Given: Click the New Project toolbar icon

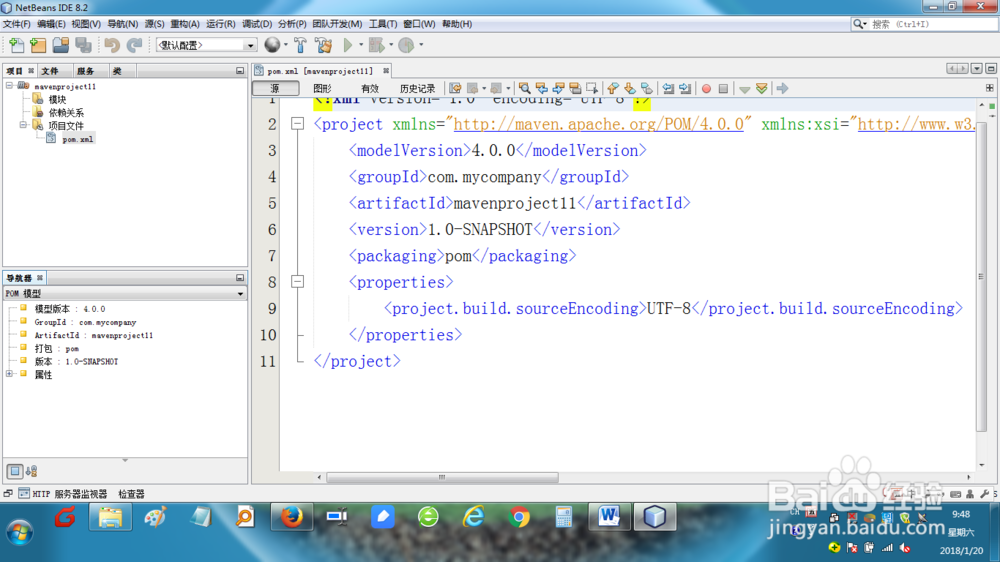Looking at the screenshot, I should 38,45.
